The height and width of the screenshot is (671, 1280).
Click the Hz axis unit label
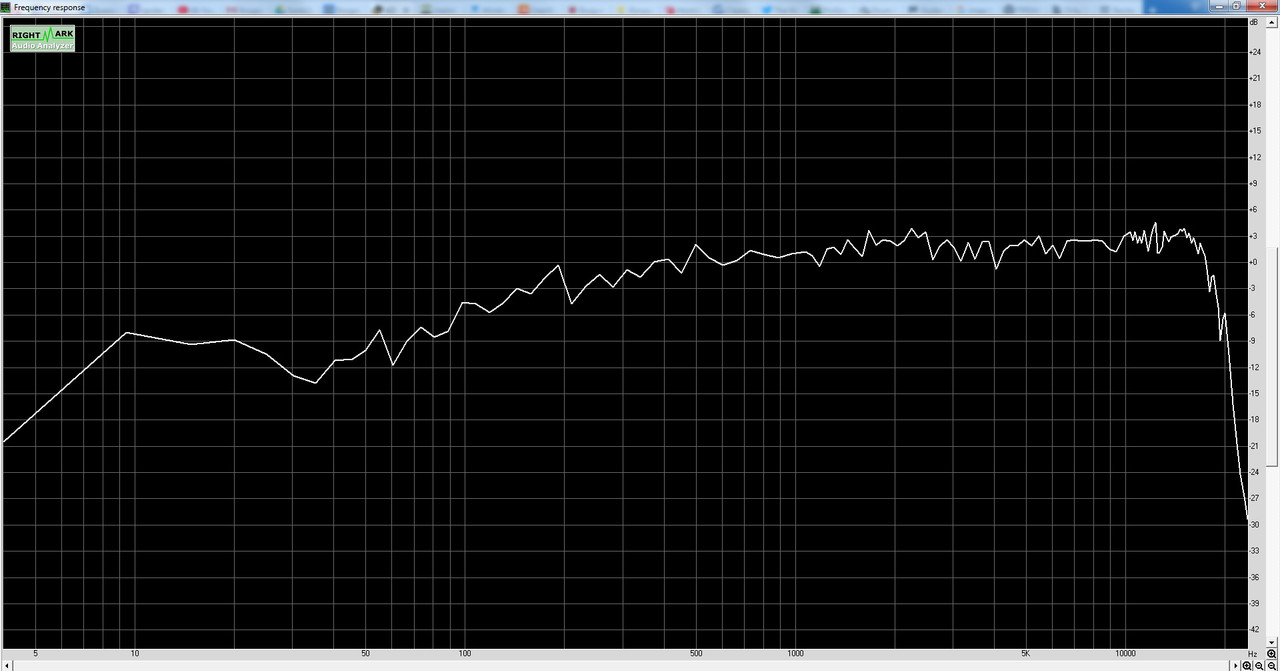click(x=1252, y=653)
